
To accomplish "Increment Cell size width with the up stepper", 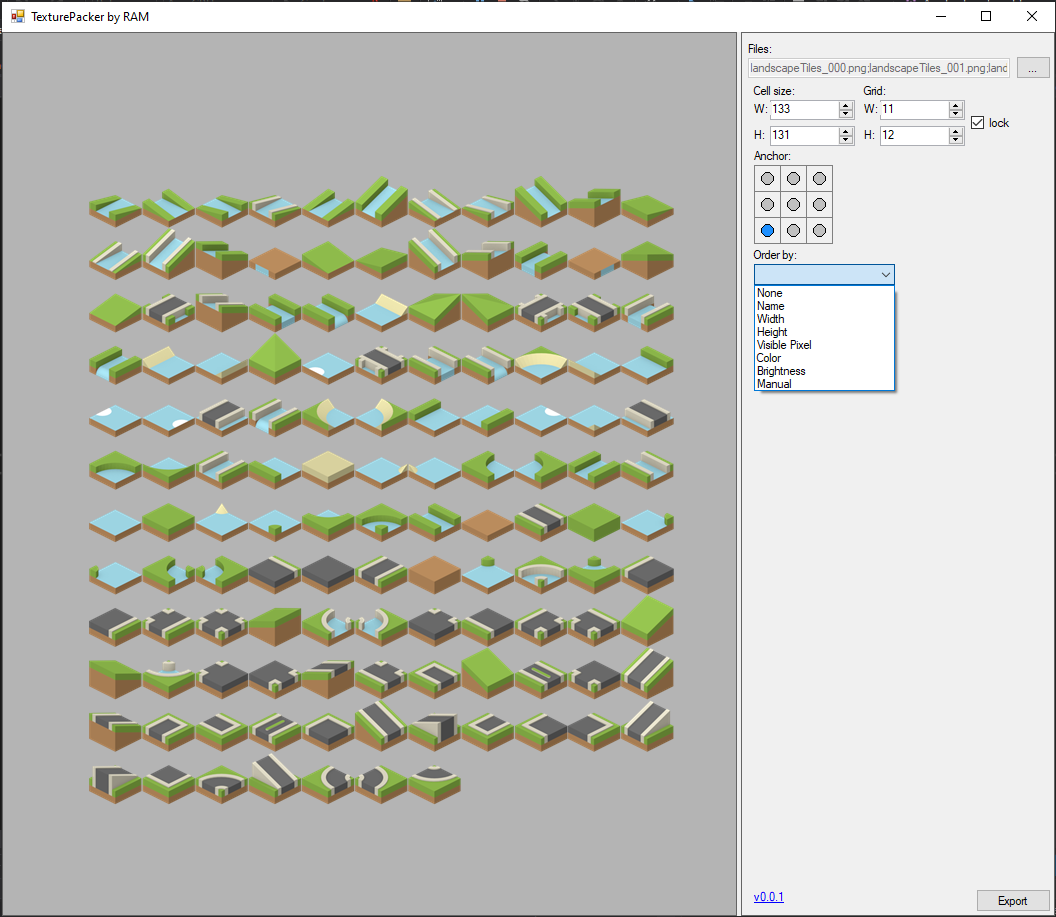I will click(x=846, y=105).
